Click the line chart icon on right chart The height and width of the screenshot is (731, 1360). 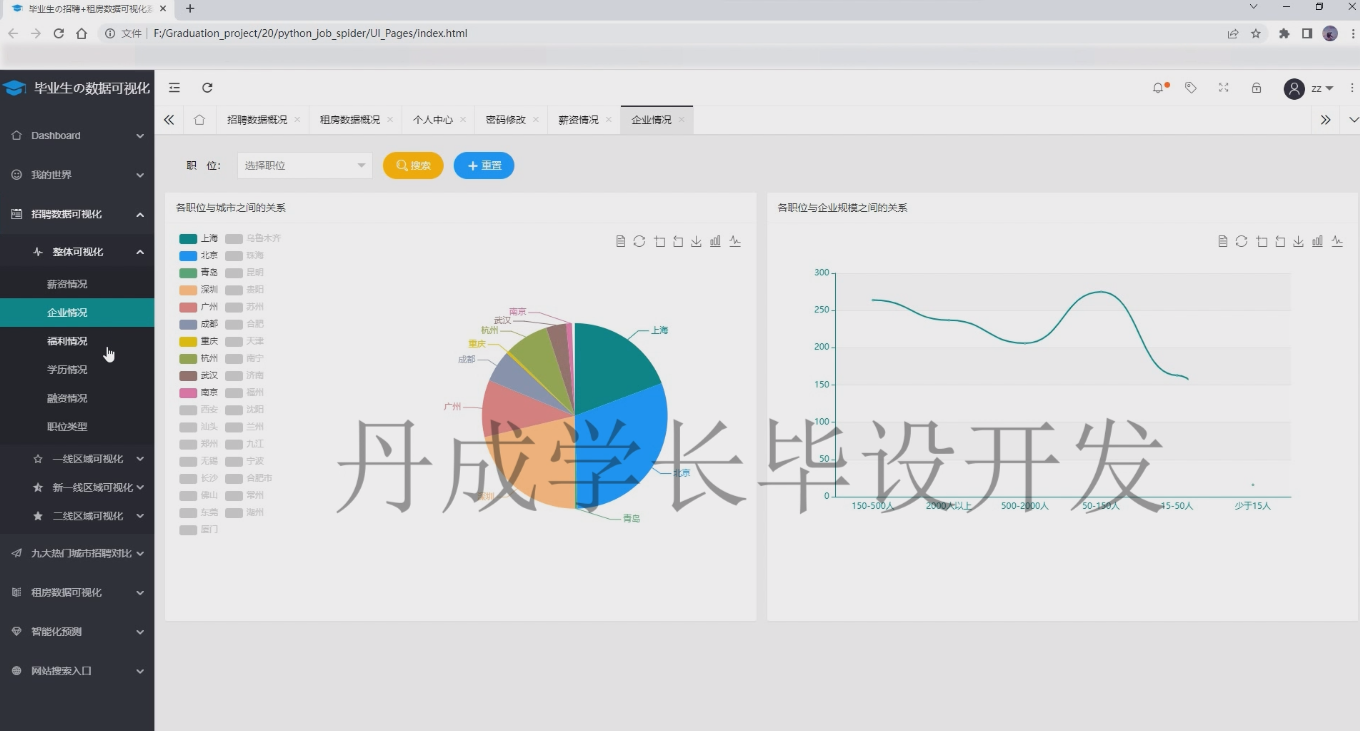click(x=1337, y=241)
